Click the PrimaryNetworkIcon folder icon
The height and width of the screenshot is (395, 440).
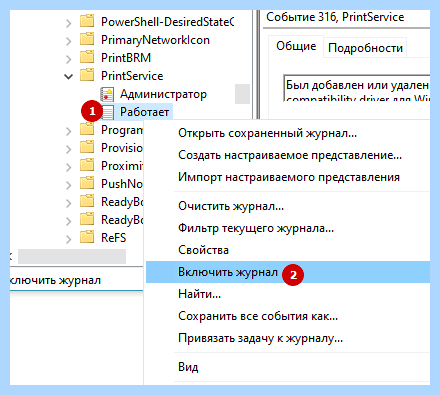87,39
